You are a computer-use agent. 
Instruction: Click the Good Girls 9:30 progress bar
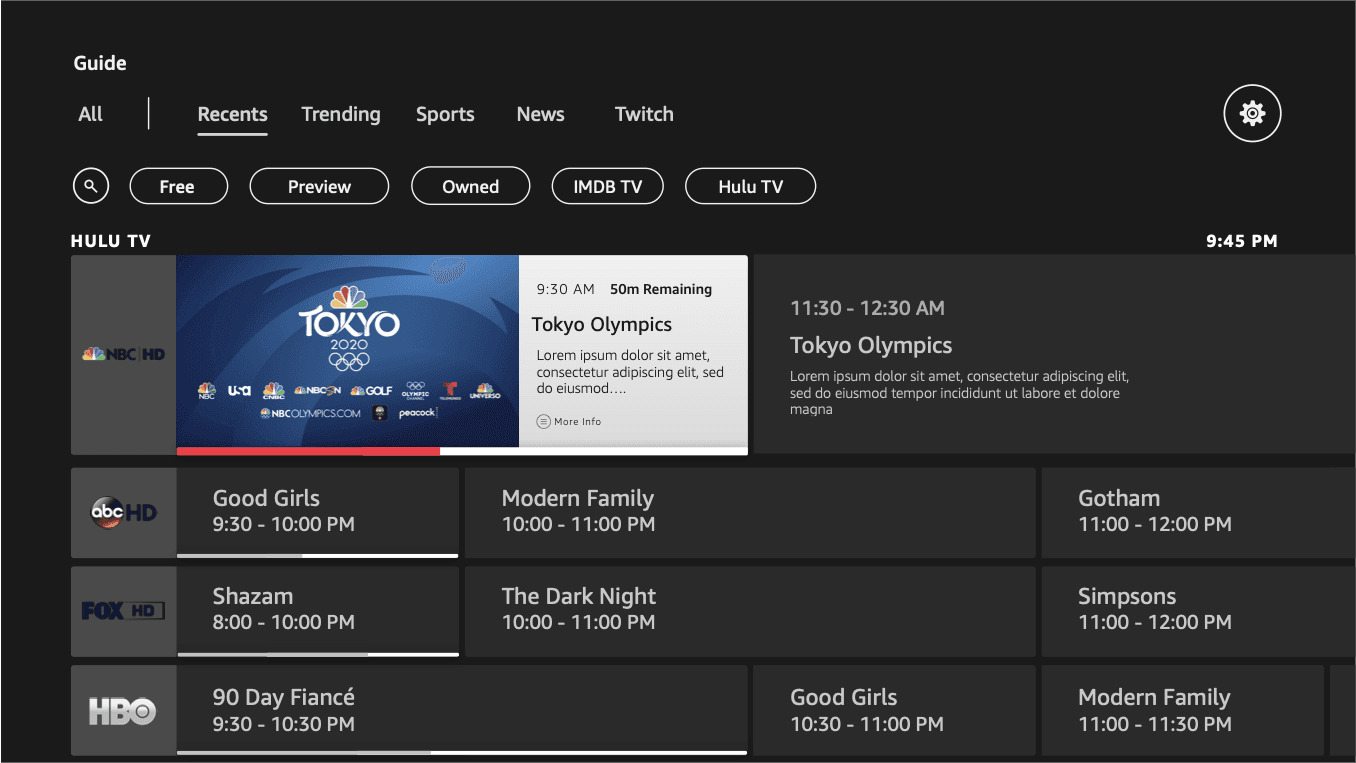point(318,555)
